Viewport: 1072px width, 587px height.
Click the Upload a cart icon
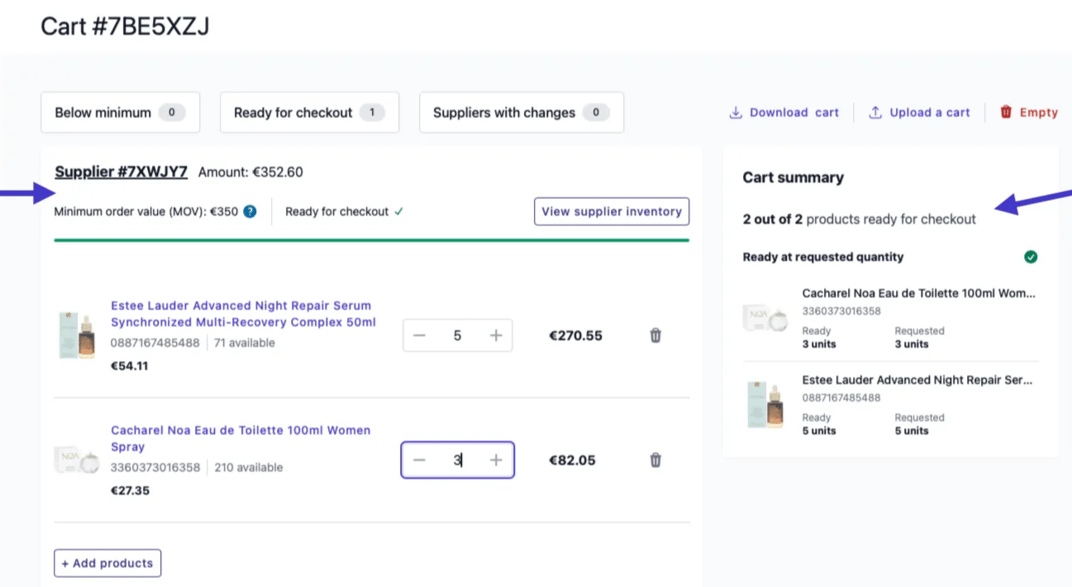click(874, 112)
